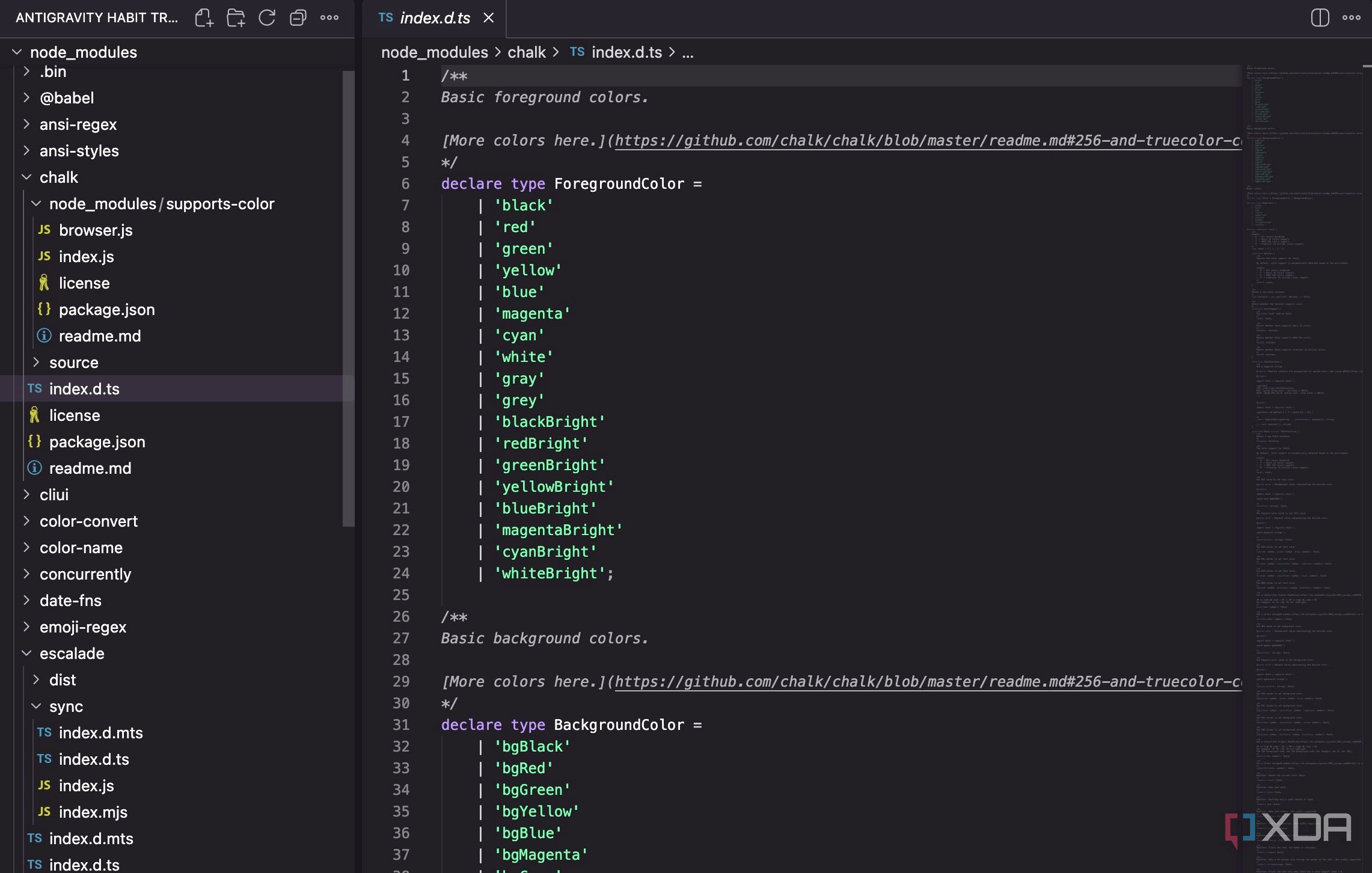Click the New Folder icon in explorer header
This screenshot has height=873, width=1372.
(236, 17)
